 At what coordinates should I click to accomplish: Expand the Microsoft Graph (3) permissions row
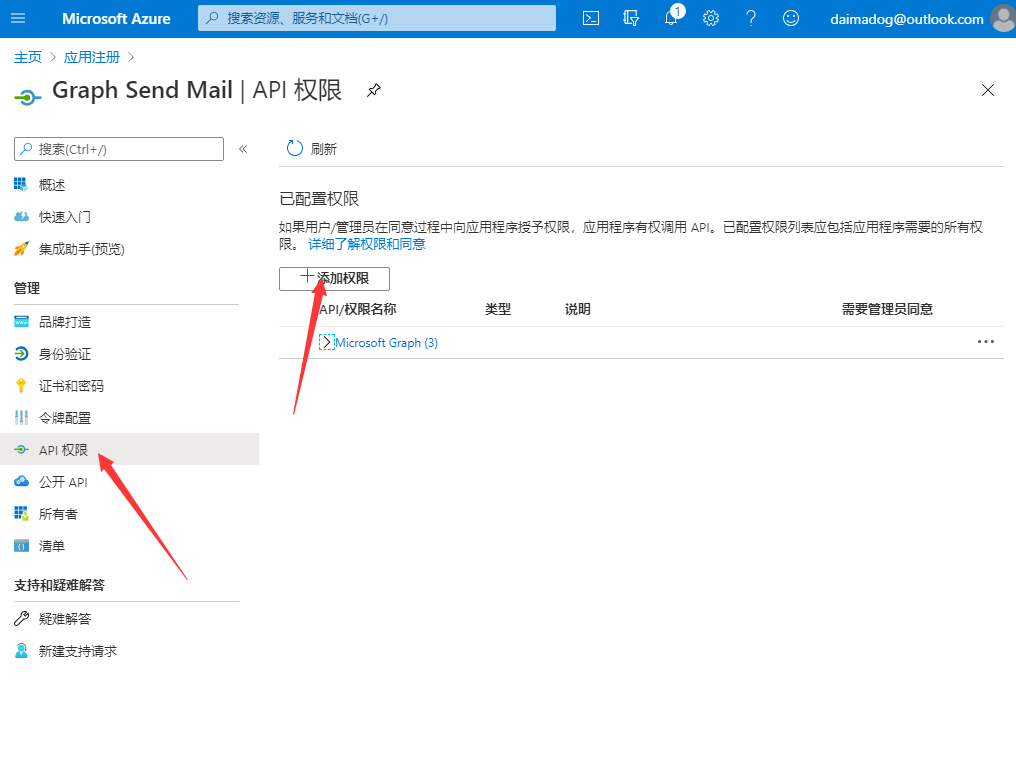[326, 343]
